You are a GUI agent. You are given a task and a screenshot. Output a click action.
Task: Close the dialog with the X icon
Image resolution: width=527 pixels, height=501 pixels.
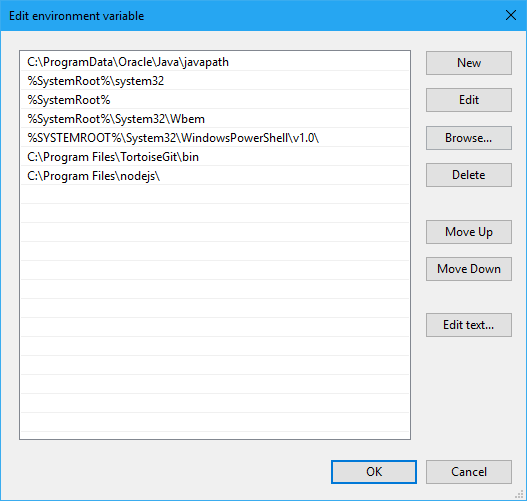click(511, 15)
